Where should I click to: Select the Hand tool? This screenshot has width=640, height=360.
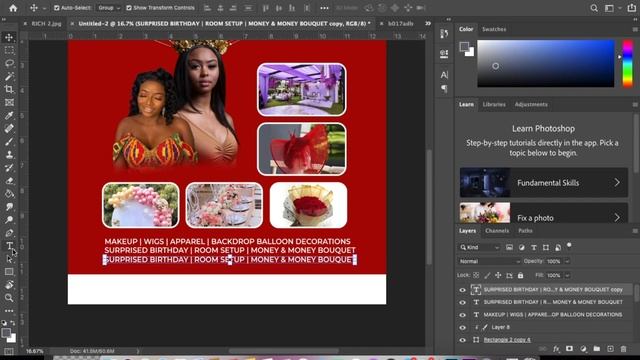click(x=9, y=285)
